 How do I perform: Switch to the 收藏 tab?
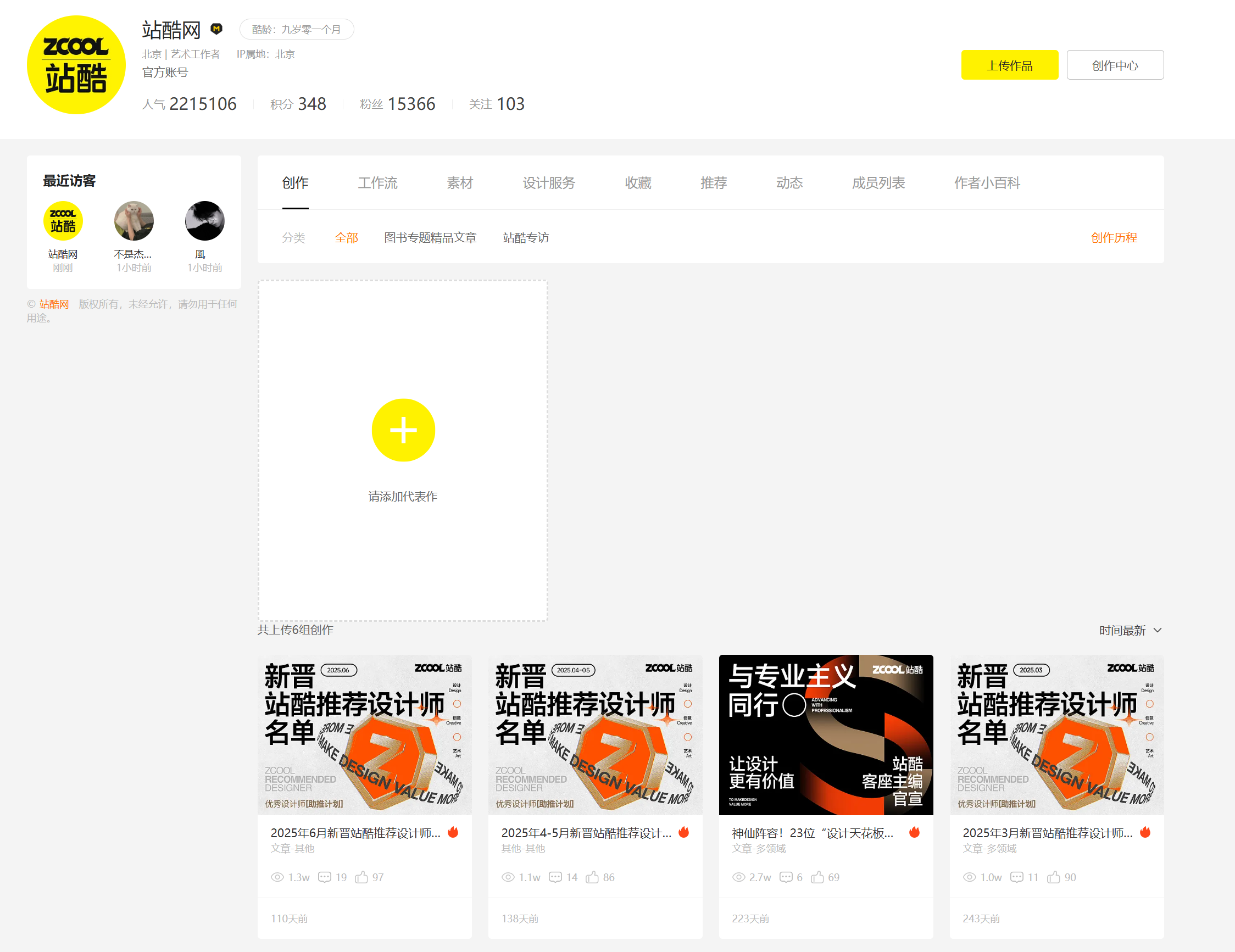[638, 182]
